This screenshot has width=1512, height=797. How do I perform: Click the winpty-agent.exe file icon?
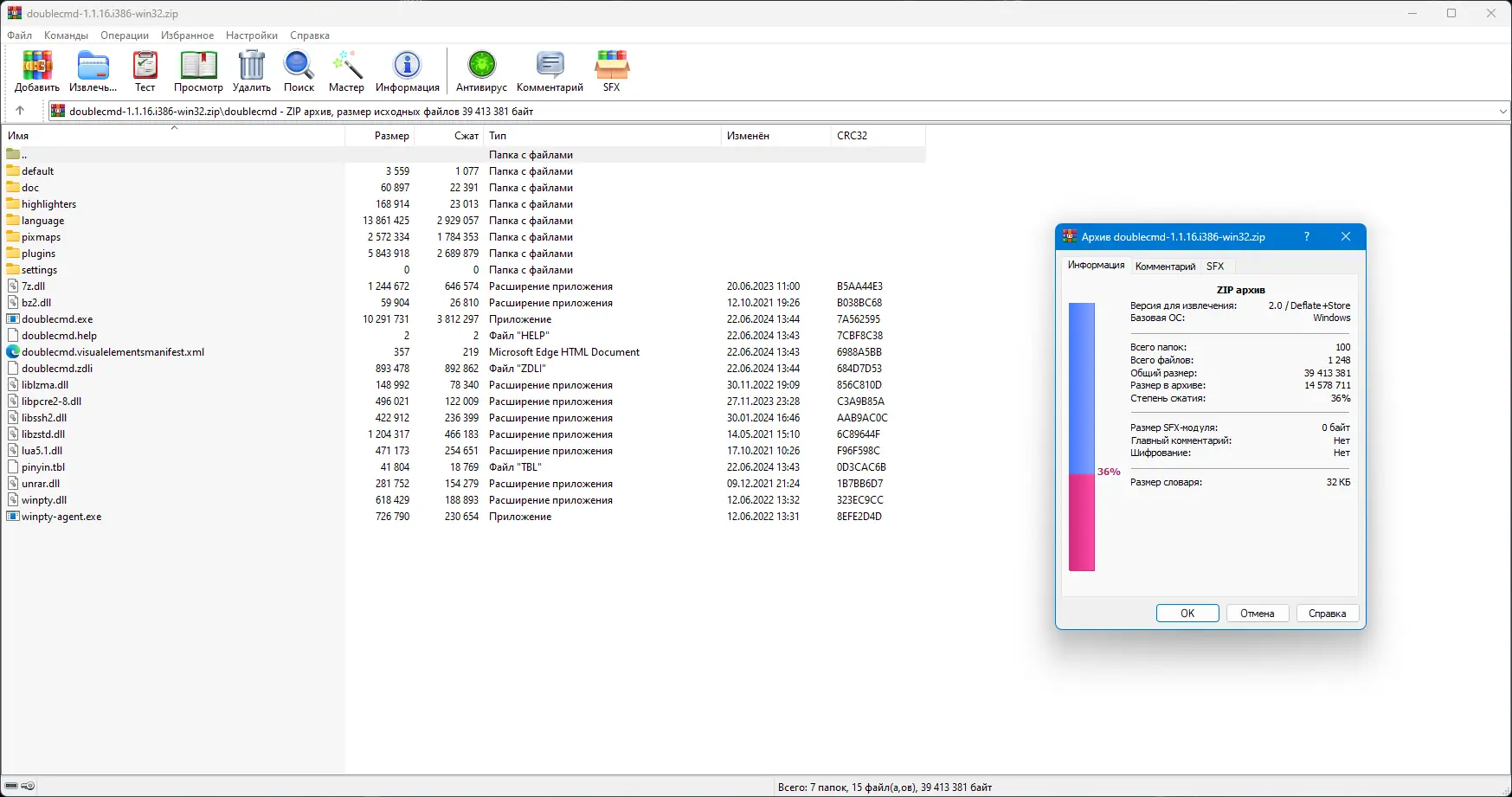pos(13,516)
